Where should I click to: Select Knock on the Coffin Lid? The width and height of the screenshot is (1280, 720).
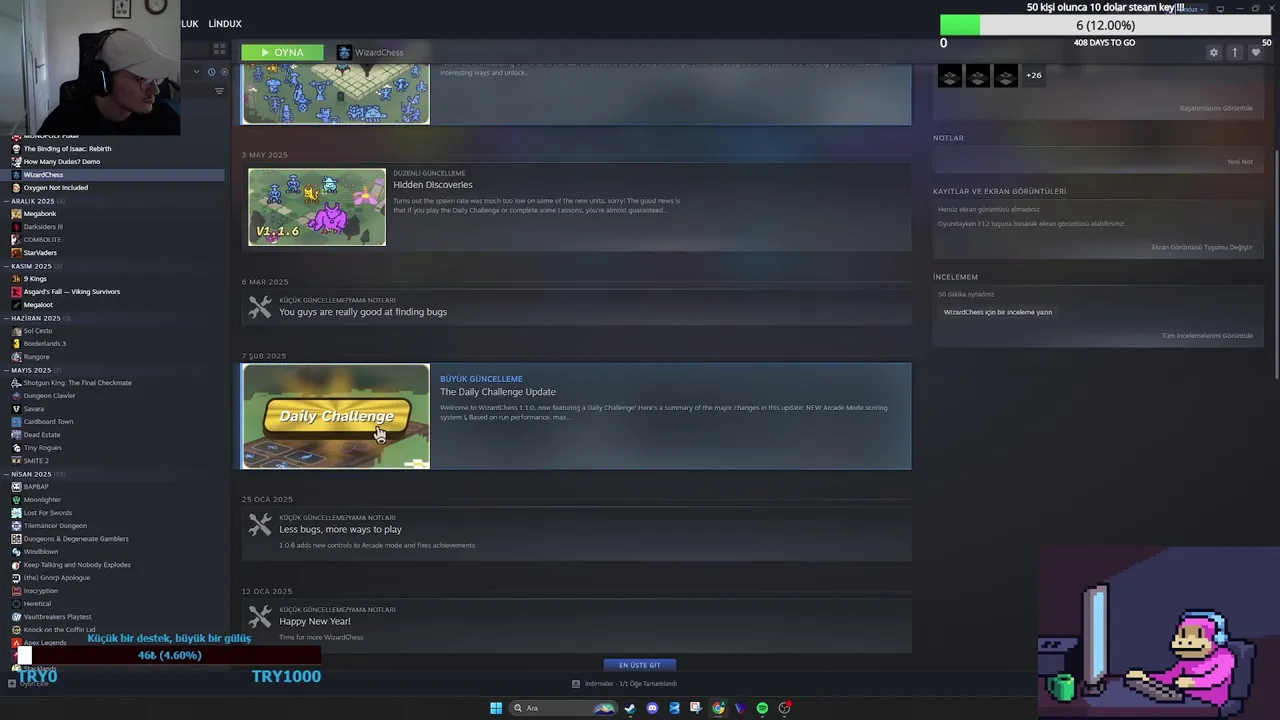59,630
